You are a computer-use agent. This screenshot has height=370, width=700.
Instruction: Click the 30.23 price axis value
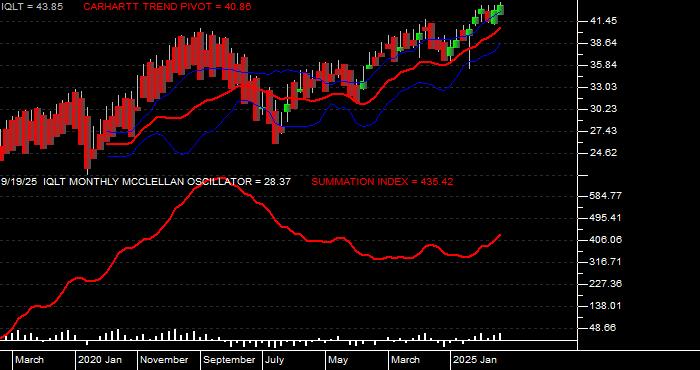click(x=603, y=109)
